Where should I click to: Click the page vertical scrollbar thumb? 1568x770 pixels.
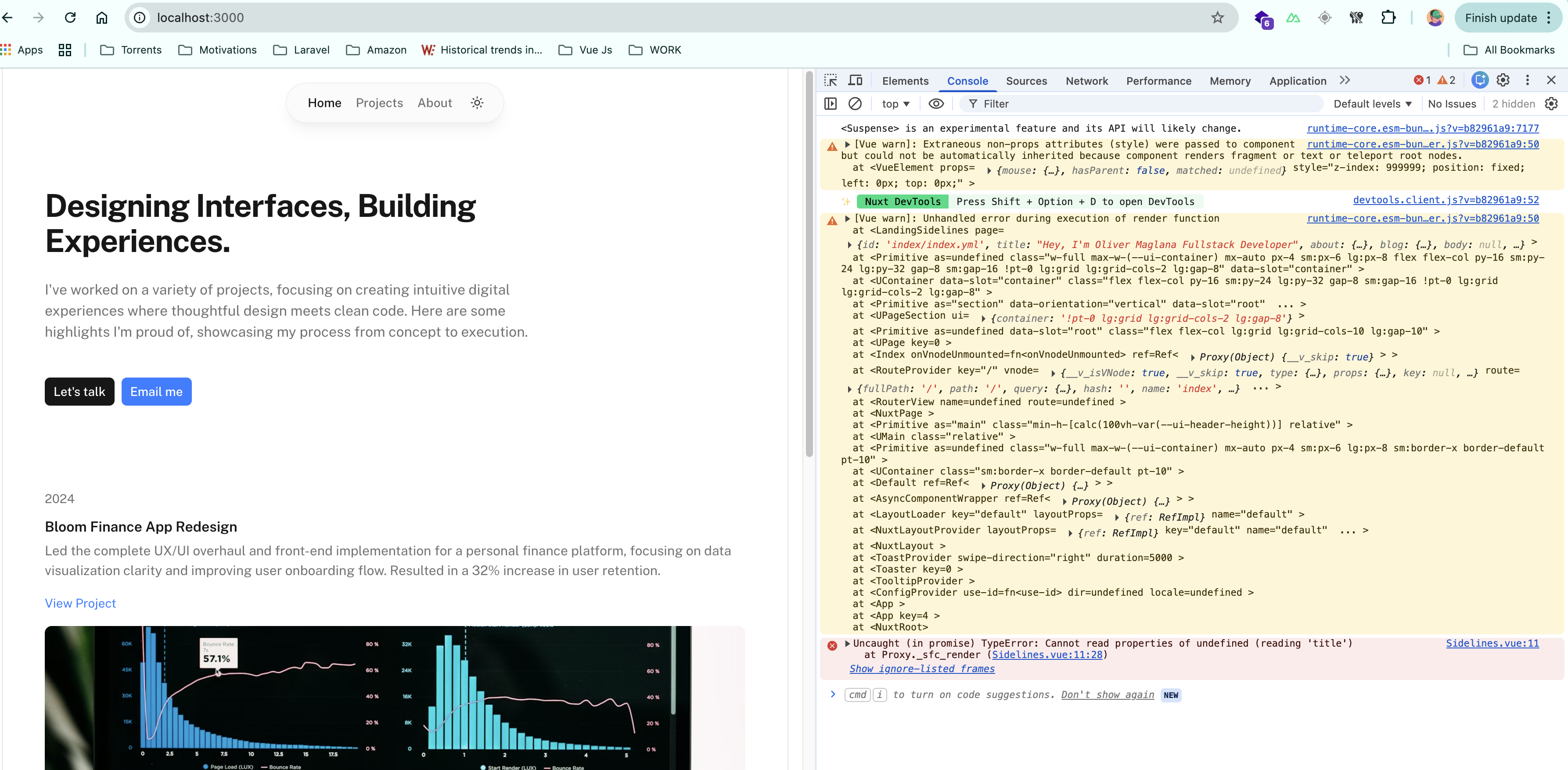point(809,264)
